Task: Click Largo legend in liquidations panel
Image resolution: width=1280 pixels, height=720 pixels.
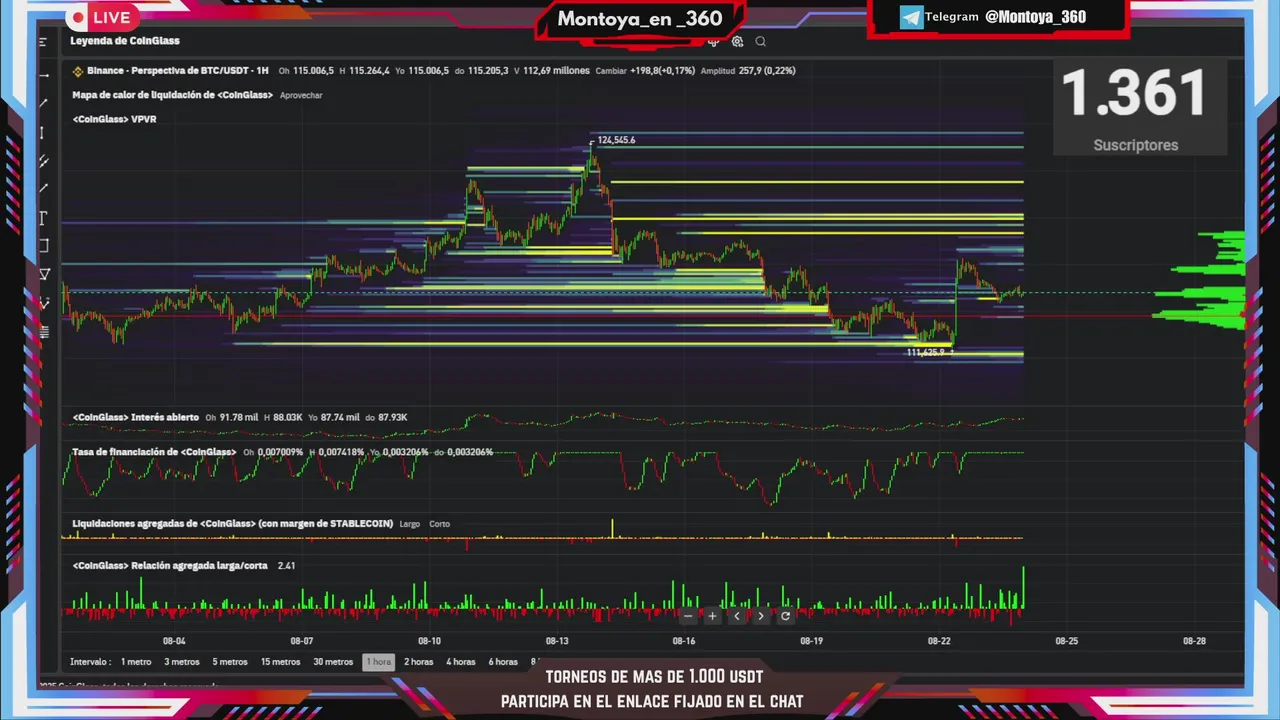Action: click(x=410, y=524)
